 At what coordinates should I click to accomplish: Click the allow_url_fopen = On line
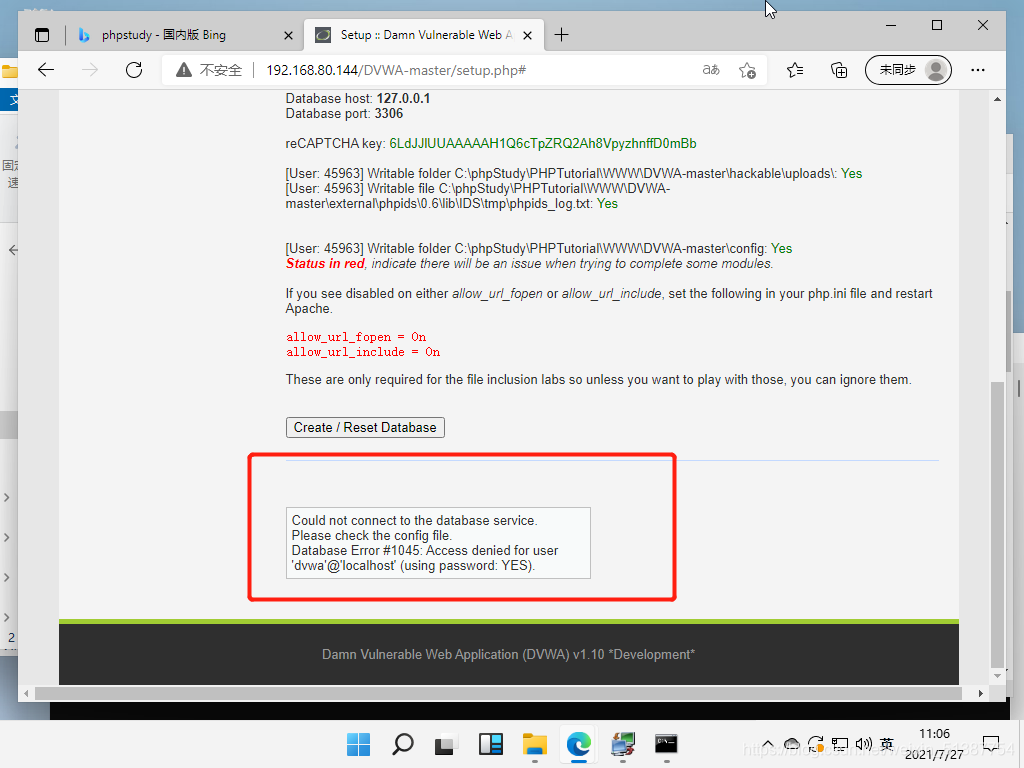[356, 337]
